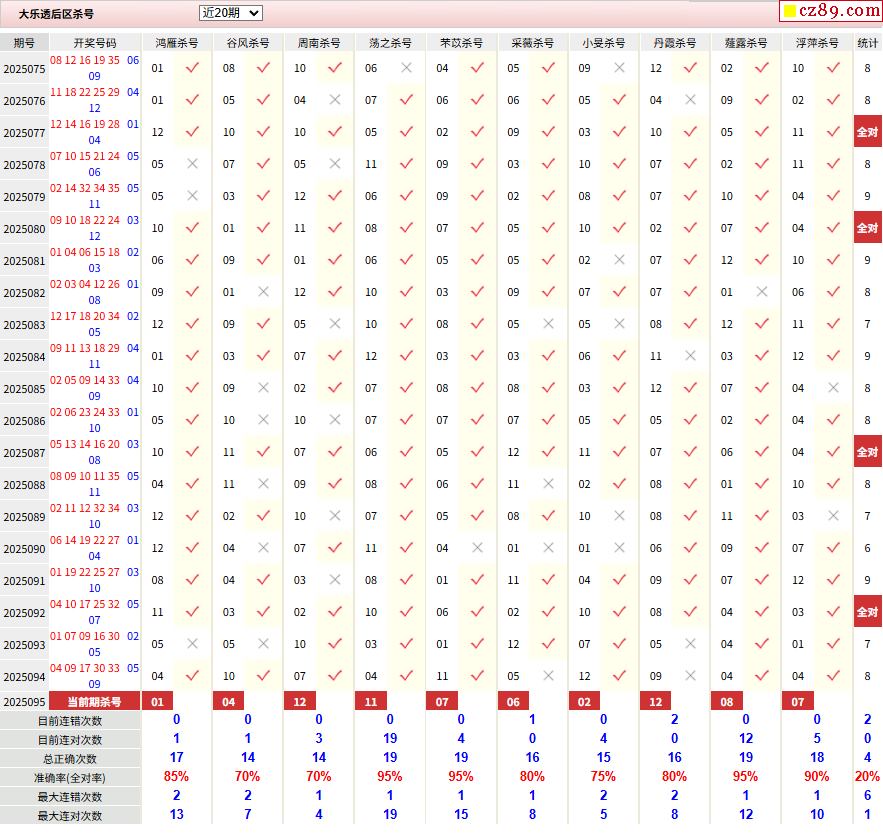
Task: Click the 期号 column header
Action: tap(24, 43)
